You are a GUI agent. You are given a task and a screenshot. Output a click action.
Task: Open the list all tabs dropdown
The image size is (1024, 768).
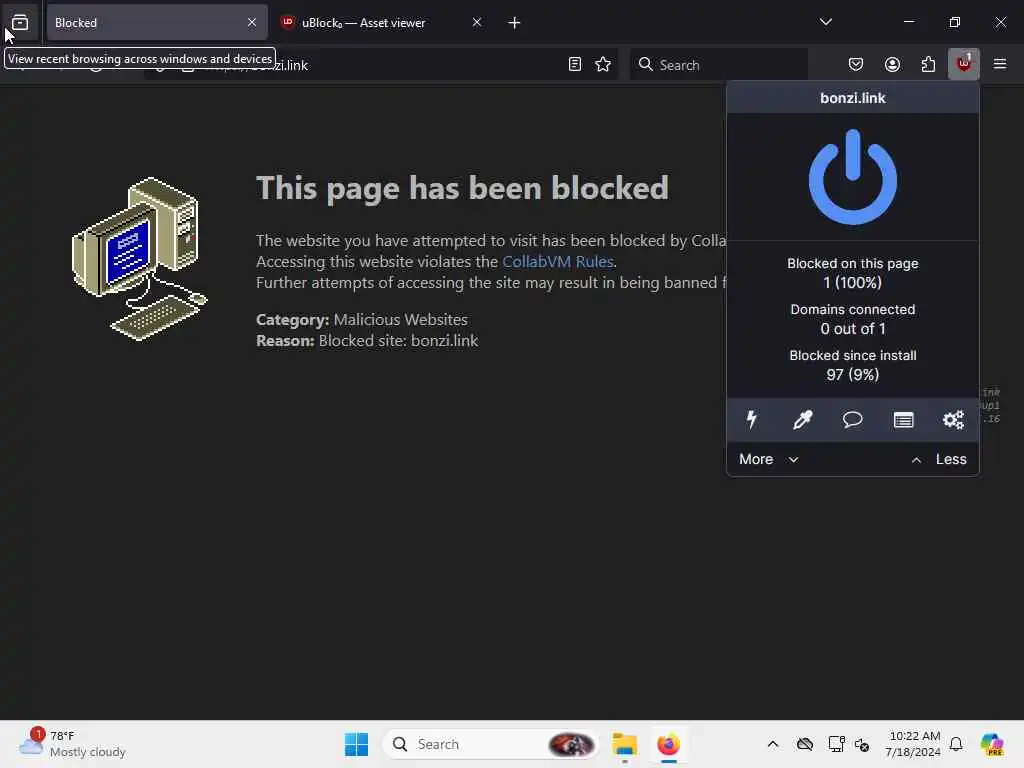point(825,22)
